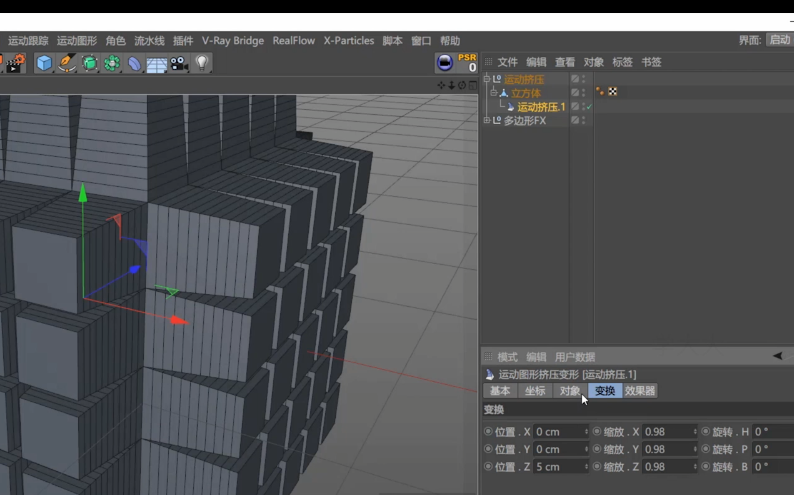This screenshot has width=794, height=495.
Task: Toggle animation circle for 位置 . X
Action: (x=488, y=432)
